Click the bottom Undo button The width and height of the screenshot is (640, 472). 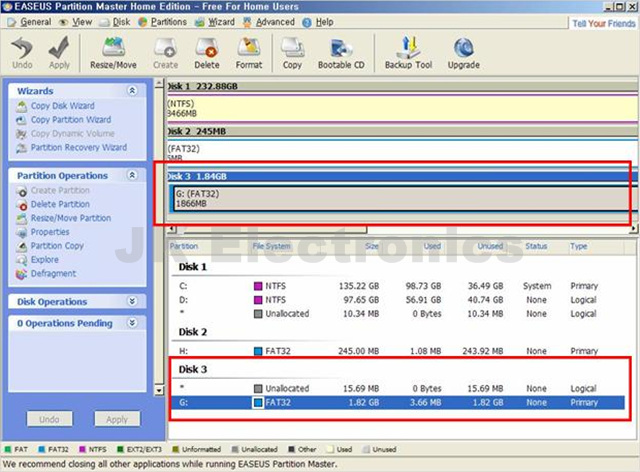49,419
